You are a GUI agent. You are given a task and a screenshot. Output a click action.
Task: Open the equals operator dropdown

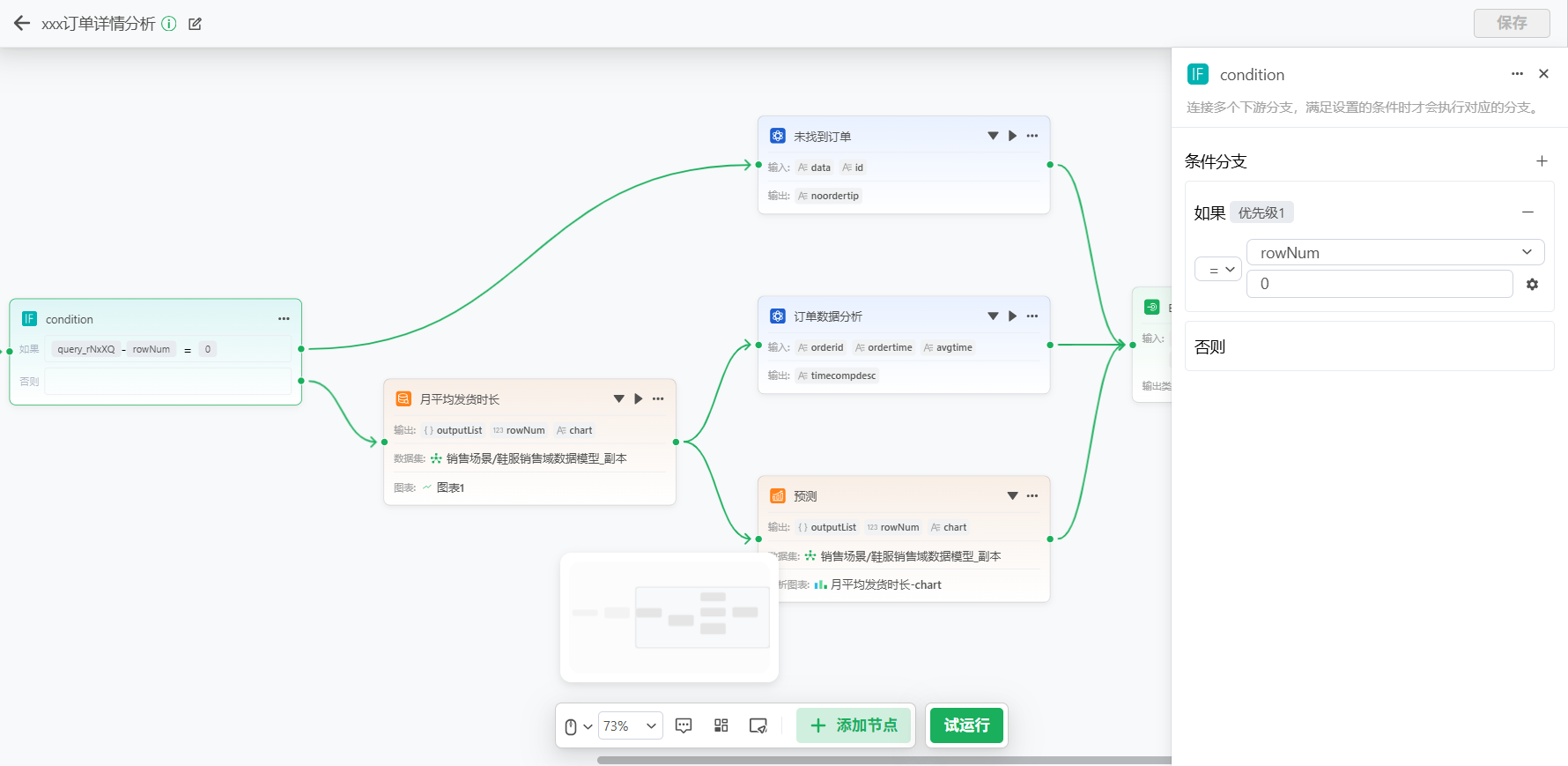pos(1217,270)
